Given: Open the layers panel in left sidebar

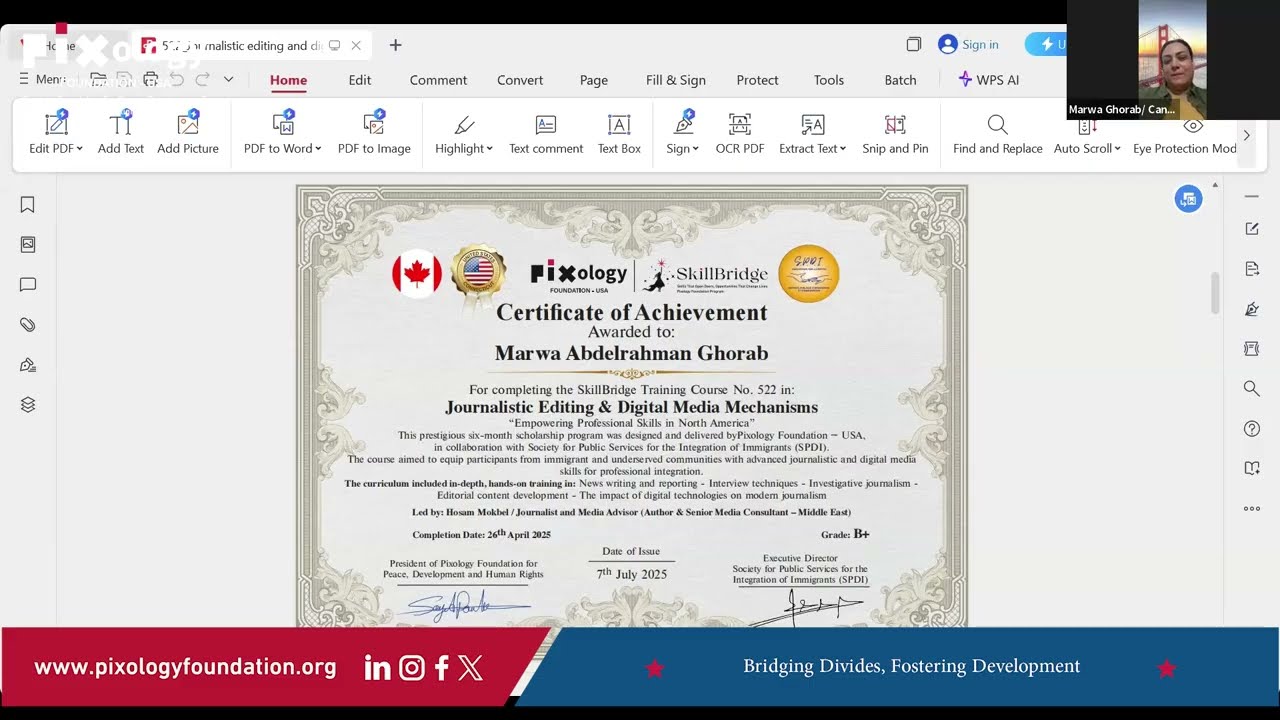Looking at the screenshot, I should coord(28,404).
